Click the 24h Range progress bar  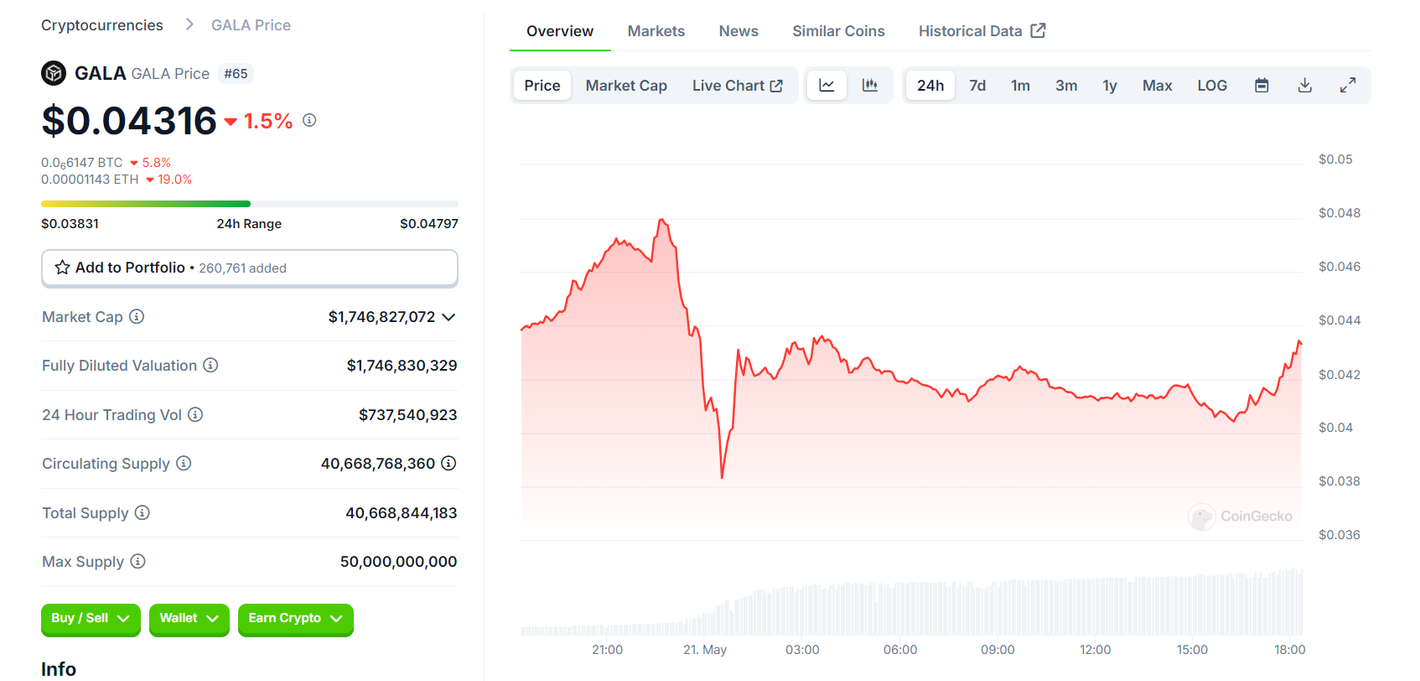(249, 203)
